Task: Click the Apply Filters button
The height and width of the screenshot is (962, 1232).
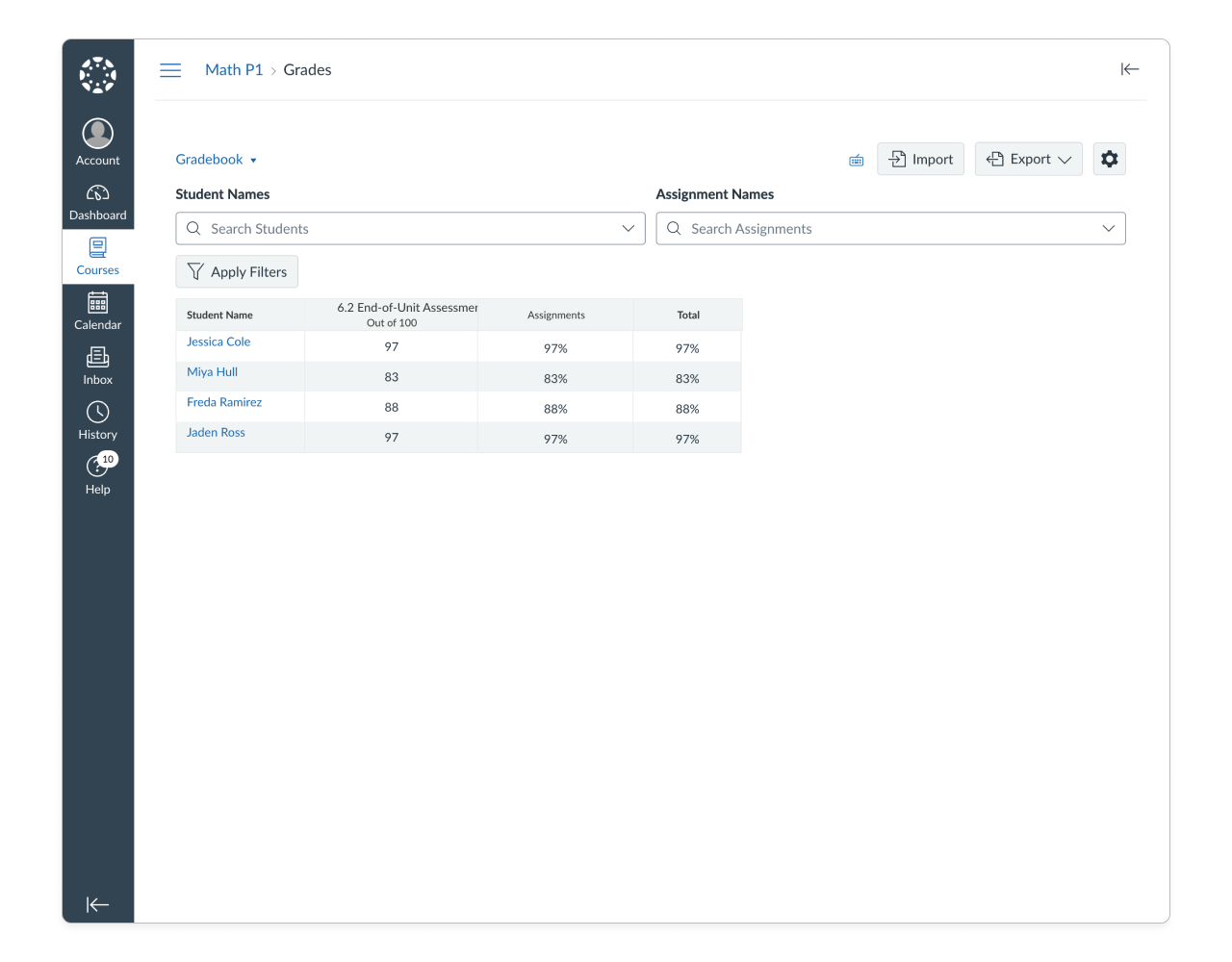Action: (236, 271)
